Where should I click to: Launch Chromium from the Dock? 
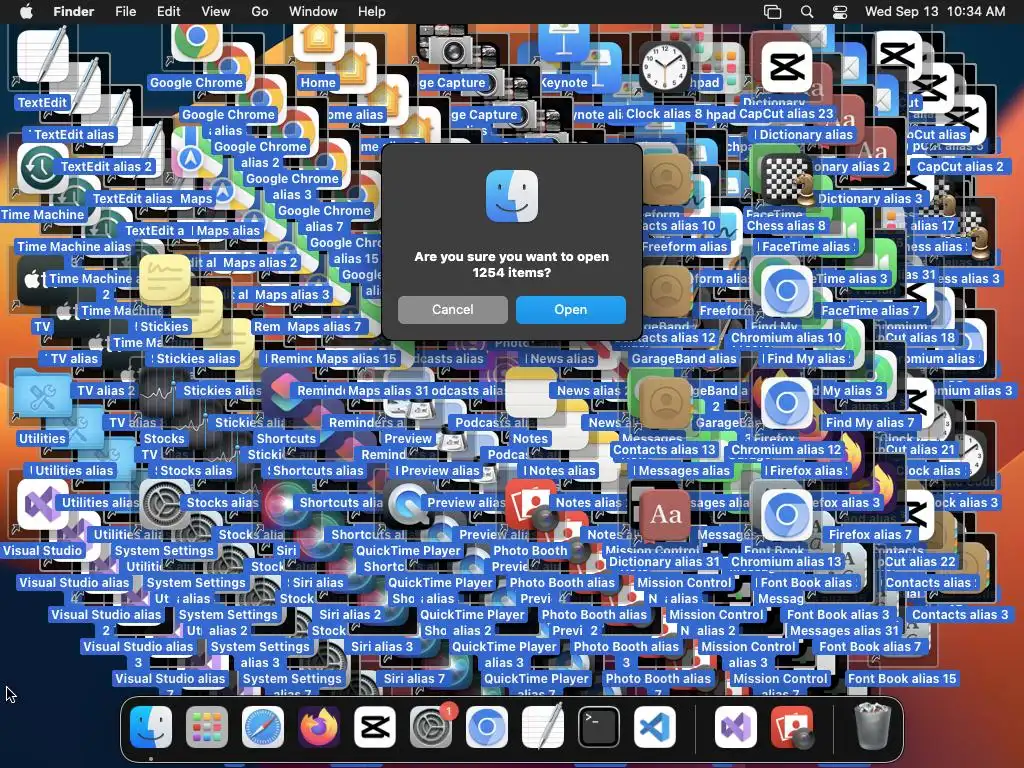coord(487,727)
